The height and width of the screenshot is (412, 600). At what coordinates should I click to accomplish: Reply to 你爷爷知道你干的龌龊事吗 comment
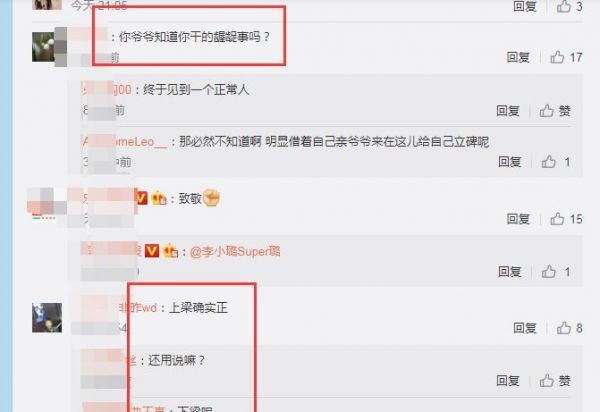coord(518,57)
